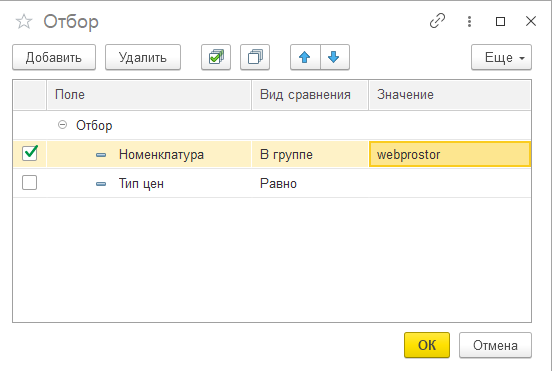Copy link to this form icon

pos(438,21)
